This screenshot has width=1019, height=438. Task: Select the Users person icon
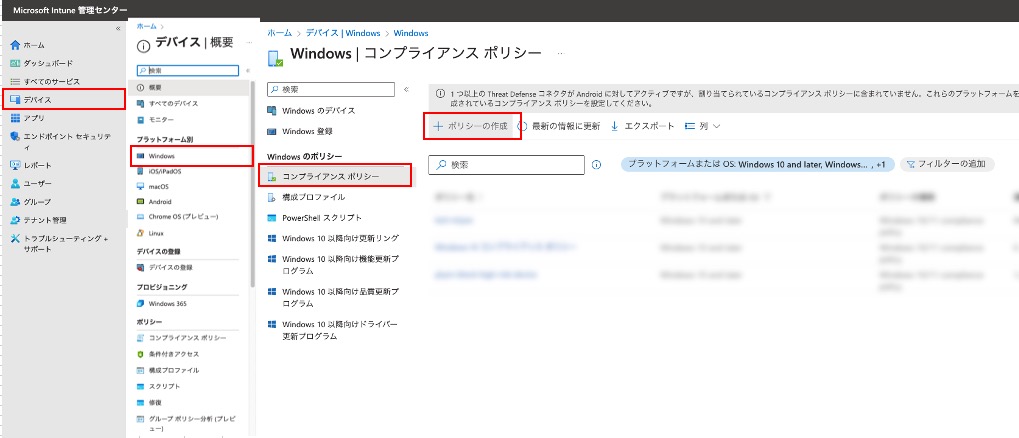(x=16, y=183)
